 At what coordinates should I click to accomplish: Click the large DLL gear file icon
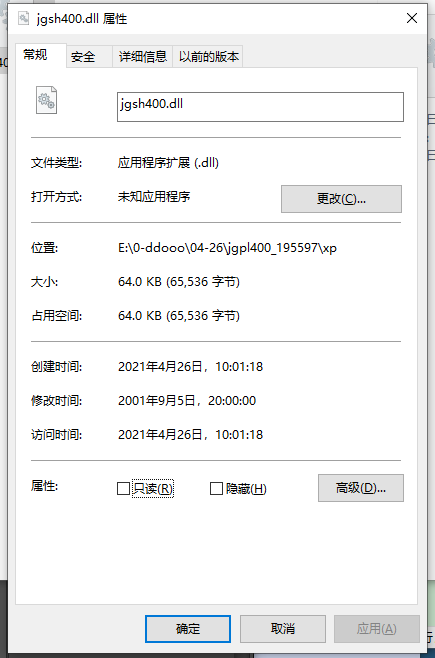coord(46,100)
